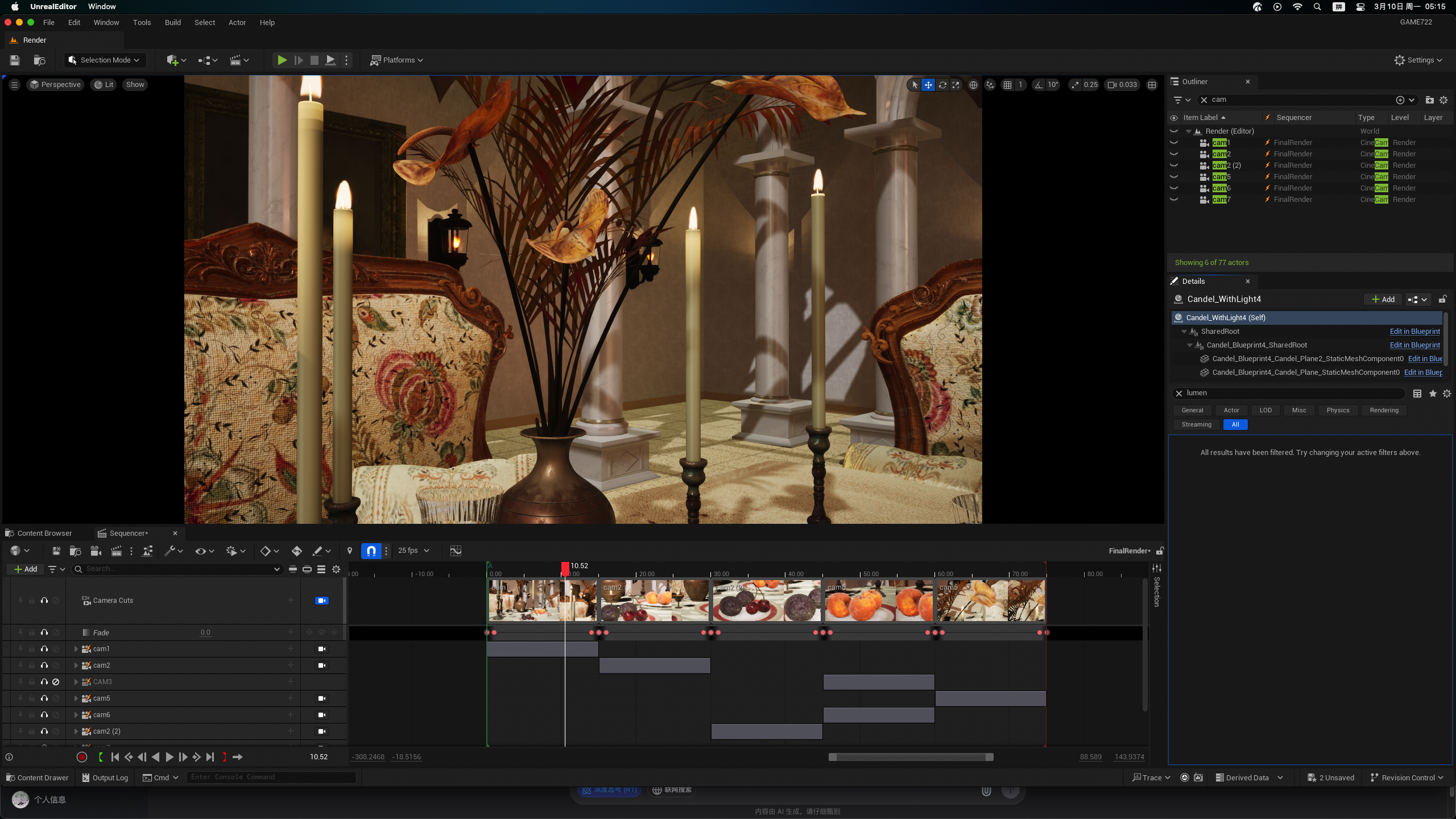Open the Build menu

pos(172,23)
